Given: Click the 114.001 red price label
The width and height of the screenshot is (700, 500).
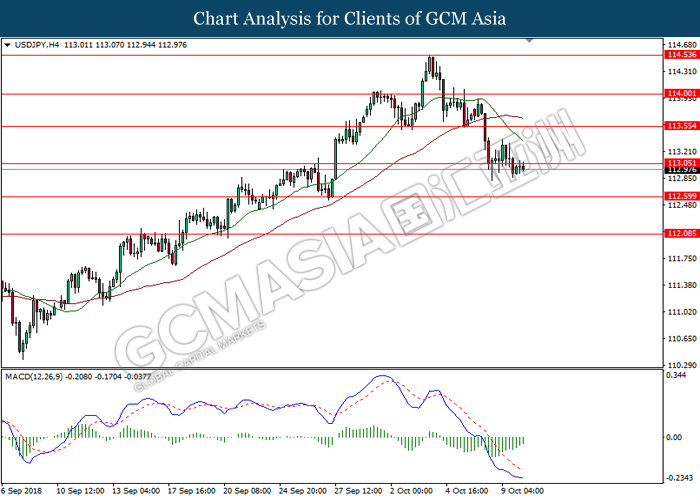Looking at the screenshot, I should pos(681,93).
